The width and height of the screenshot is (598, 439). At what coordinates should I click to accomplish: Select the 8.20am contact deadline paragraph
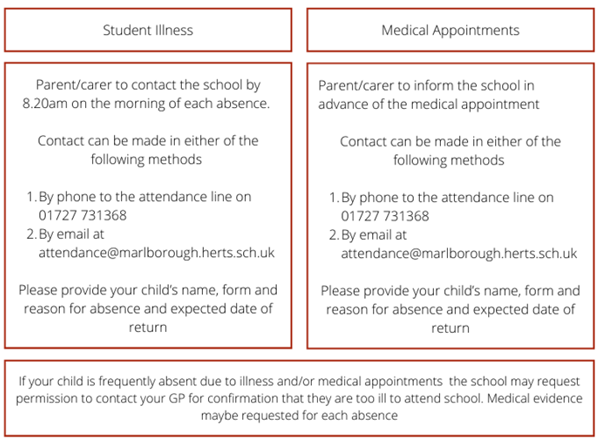pyautogui.click(x=146, y=94)
